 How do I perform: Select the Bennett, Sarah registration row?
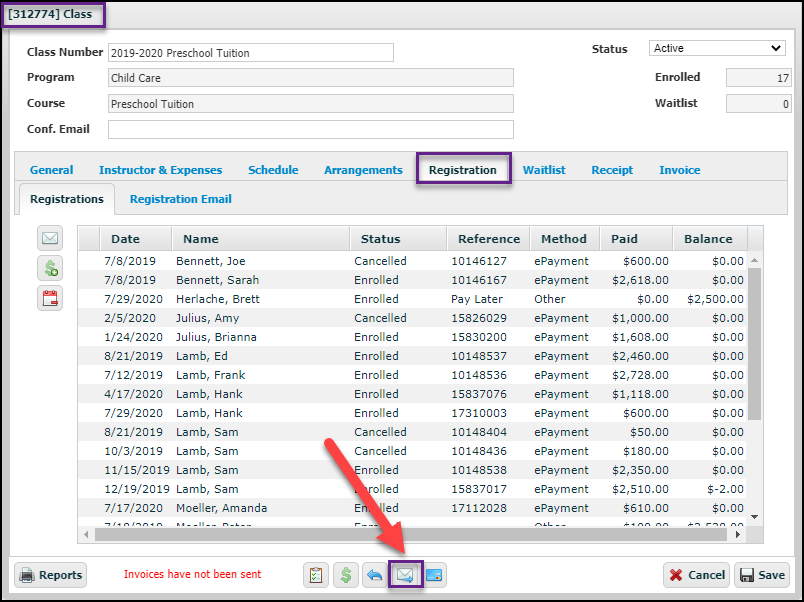pyautogui.click(x=412, y=280)
